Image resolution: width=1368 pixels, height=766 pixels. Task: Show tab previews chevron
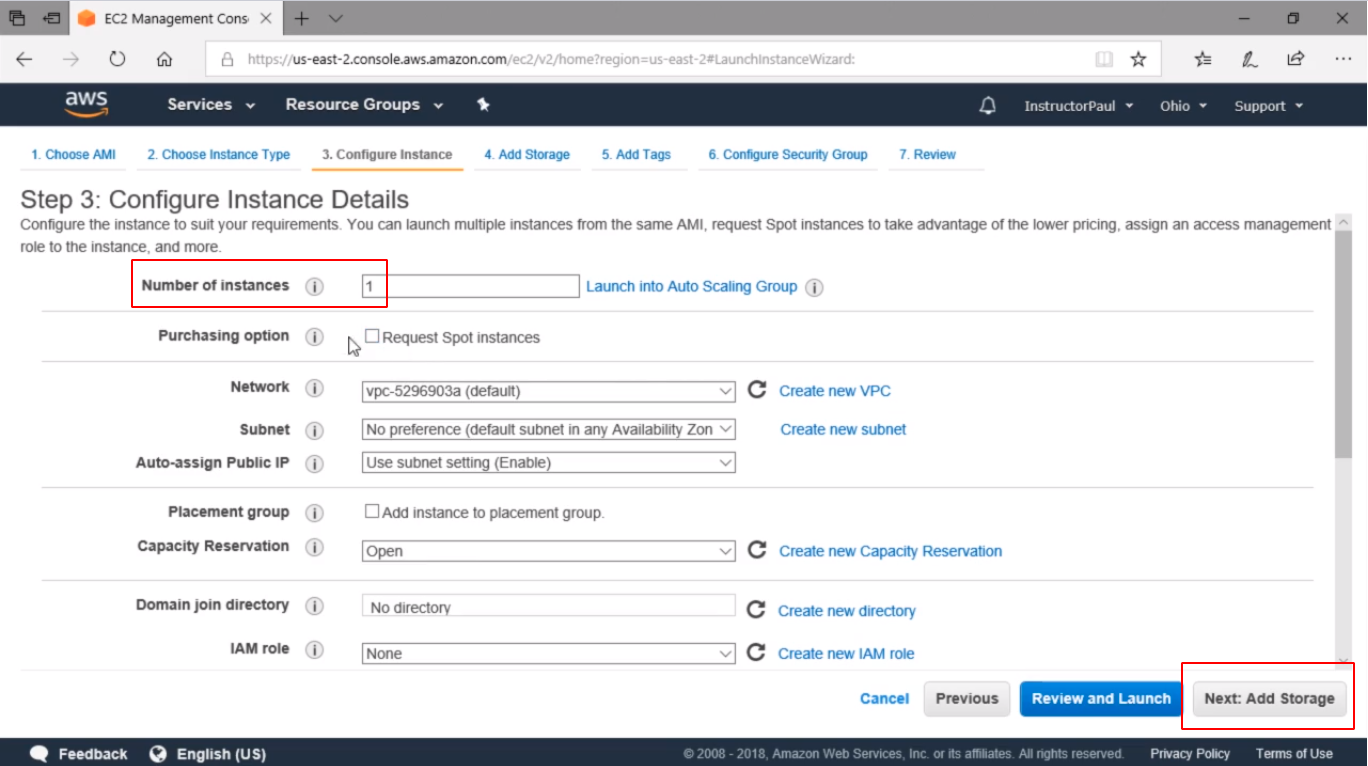coord(335,18)
